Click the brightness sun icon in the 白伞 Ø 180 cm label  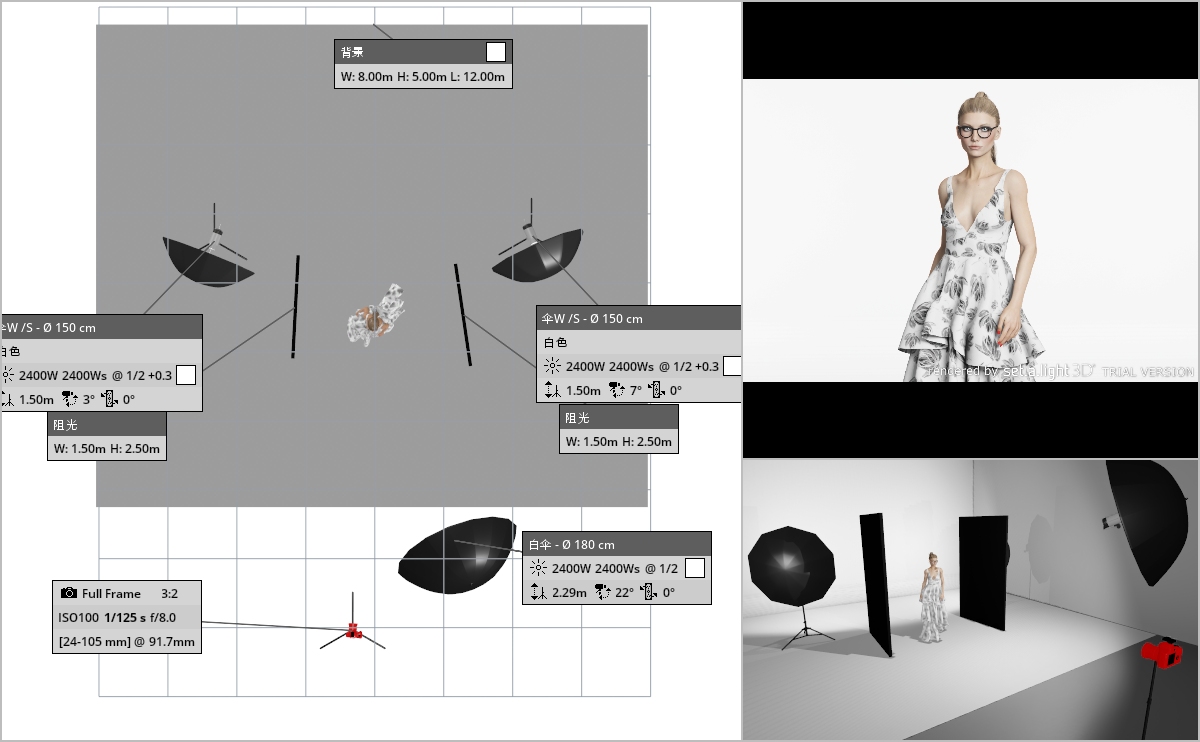click(x=538, y=568)
